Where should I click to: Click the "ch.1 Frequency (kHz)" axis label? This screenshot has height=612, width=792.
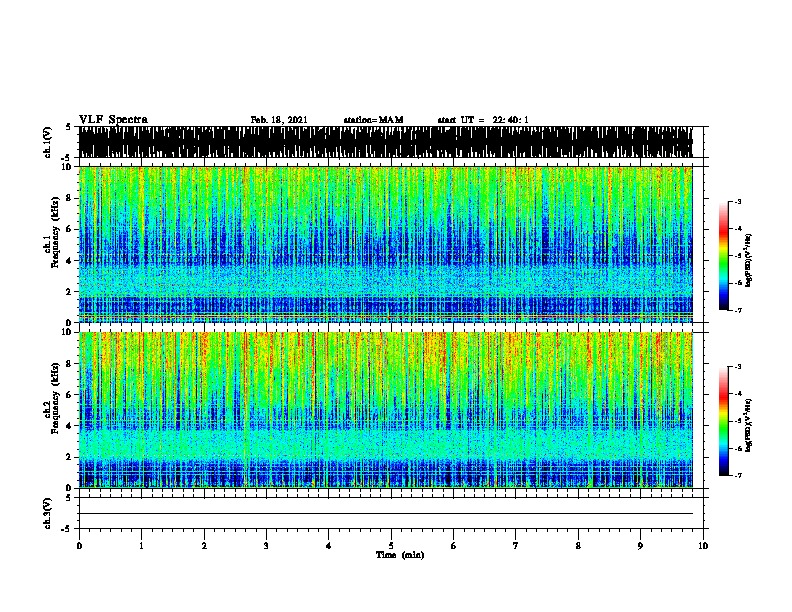(51, 233)
